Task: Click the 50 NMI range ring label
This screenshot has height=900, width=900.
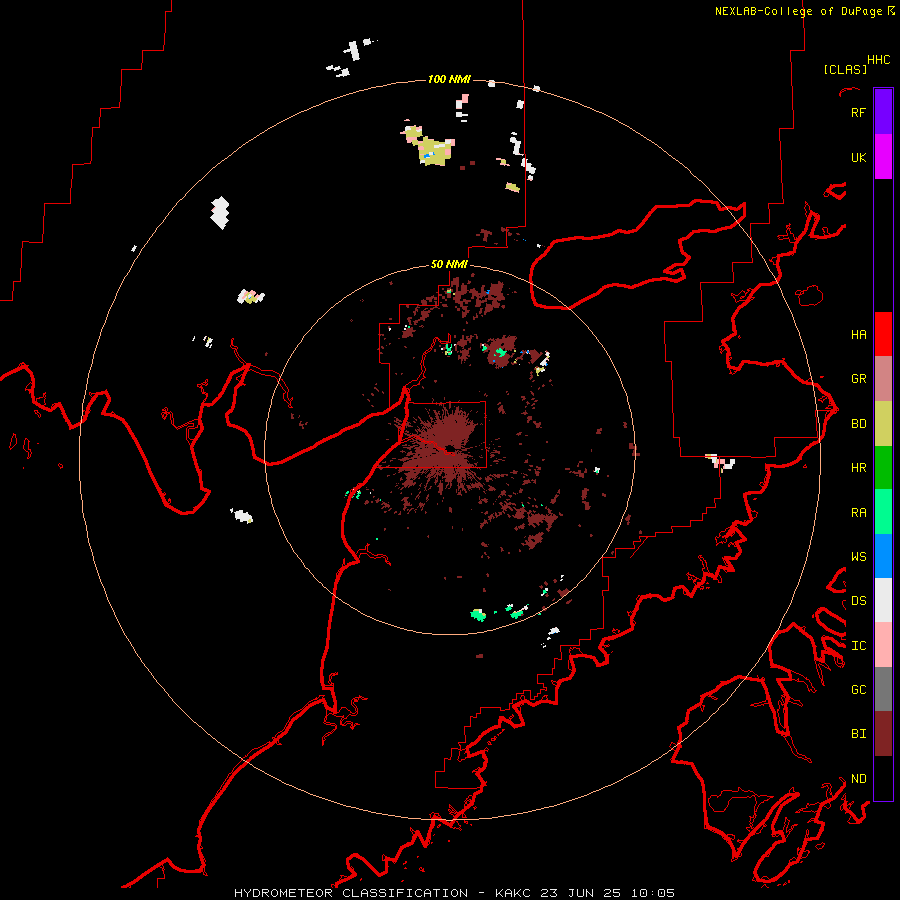Action: click(449, 264)
